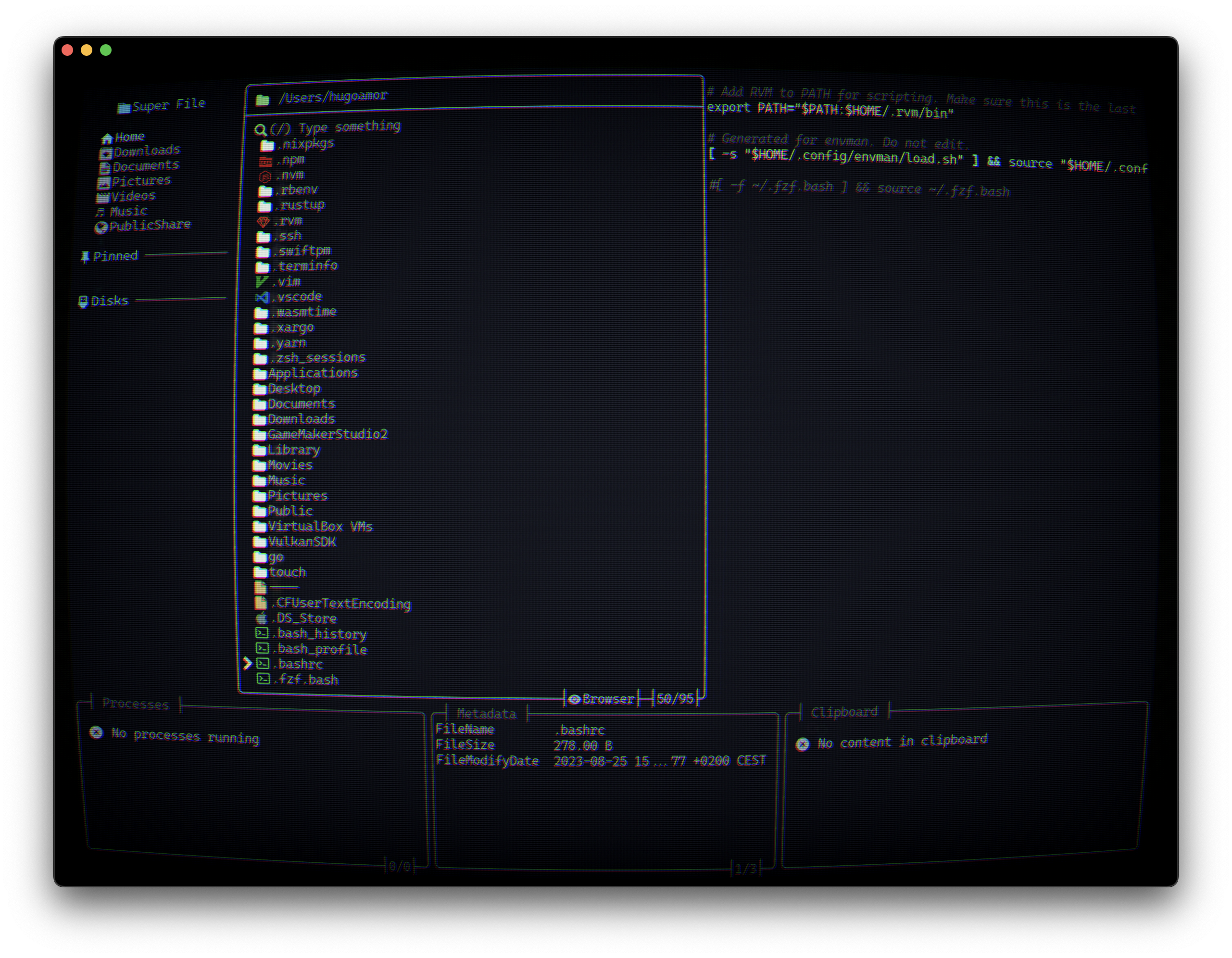The height and width of the screenshot is (958, 1232).
Task: Go to Pictures in the left sidebar
Action: click(x=141, y=181)
